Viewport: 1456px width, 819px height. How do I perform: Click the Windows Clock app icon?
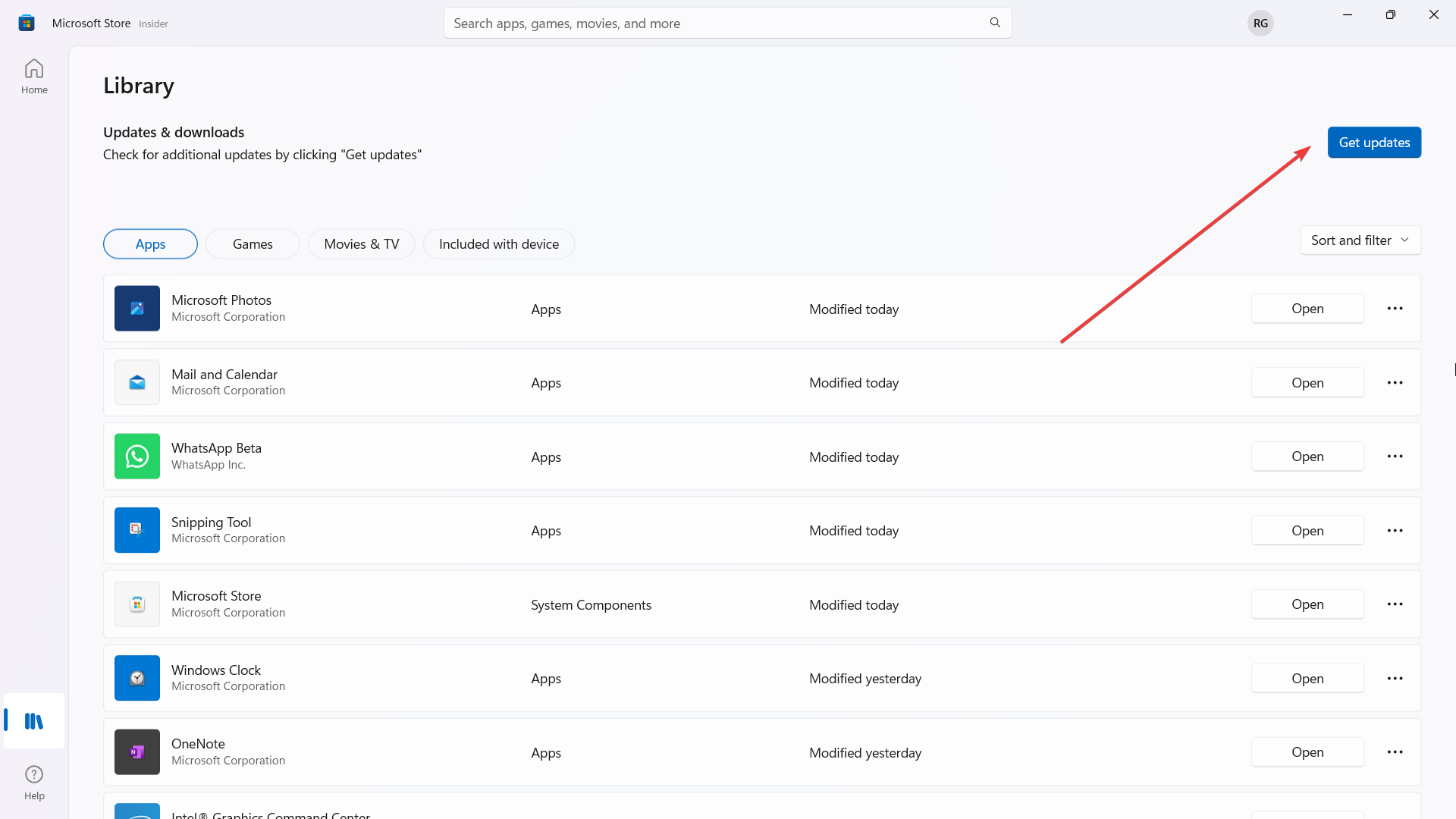coord(137,678)
